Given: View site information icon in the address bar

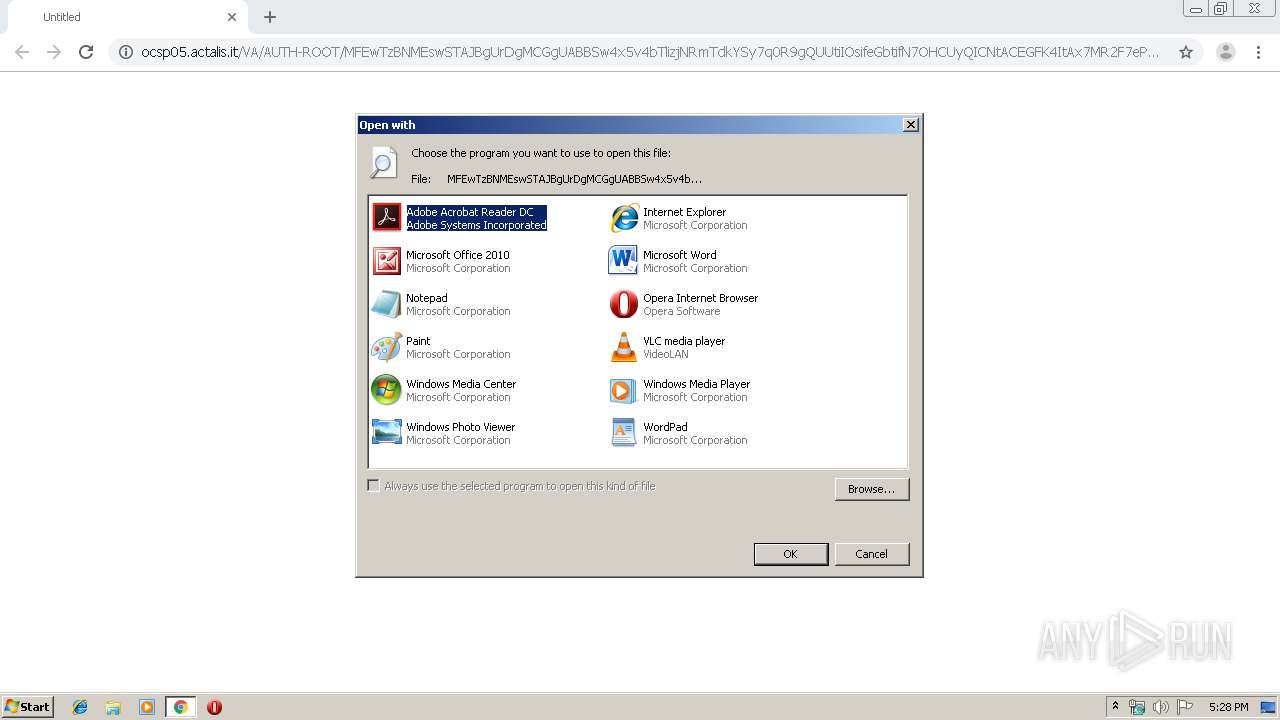Looking at the screenshot, I should pos(126,52).
